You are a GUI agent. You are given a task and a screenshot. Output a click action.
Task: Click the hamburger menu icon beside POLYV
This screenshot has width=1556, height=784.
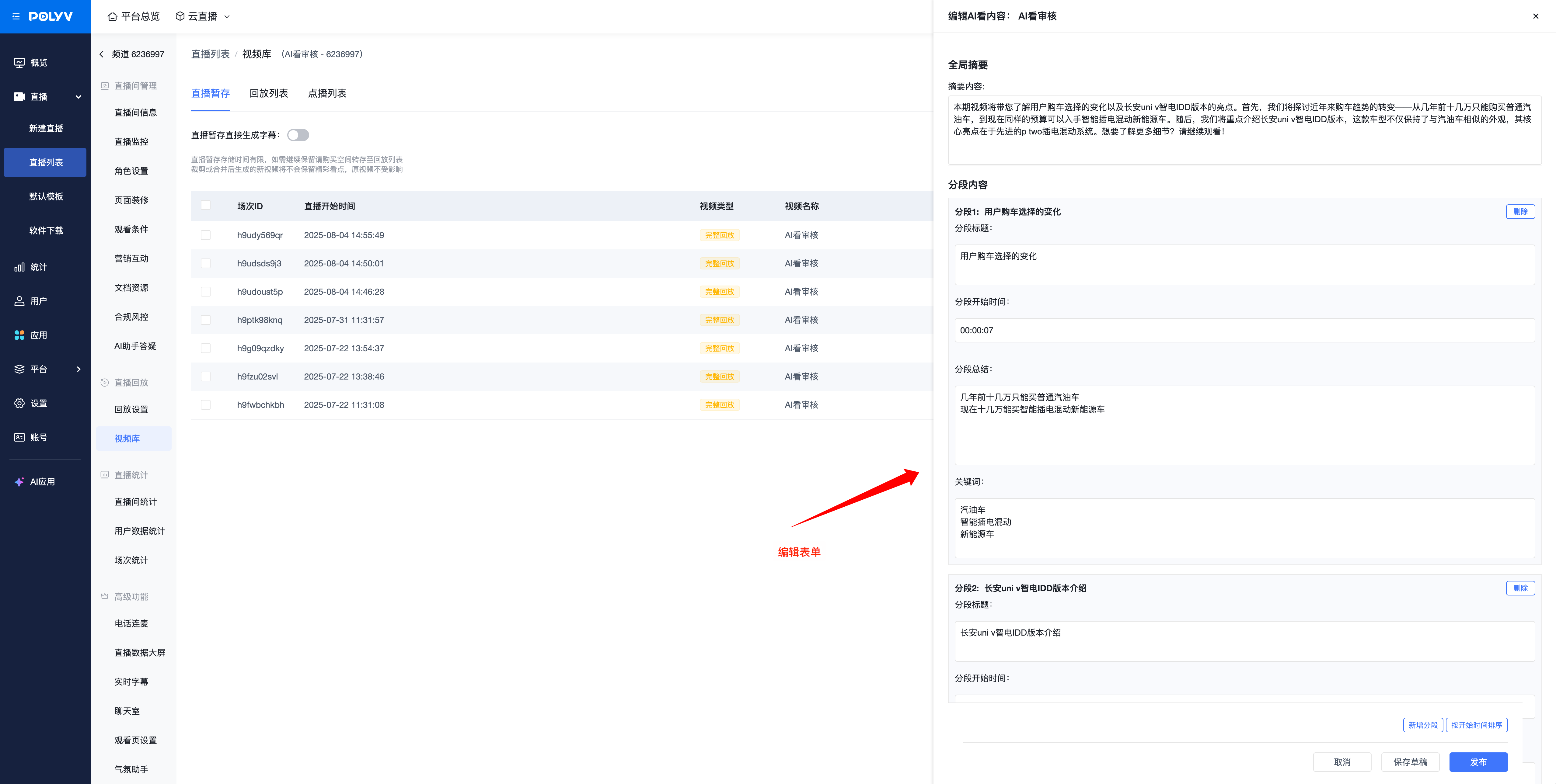tap(16, 16)
